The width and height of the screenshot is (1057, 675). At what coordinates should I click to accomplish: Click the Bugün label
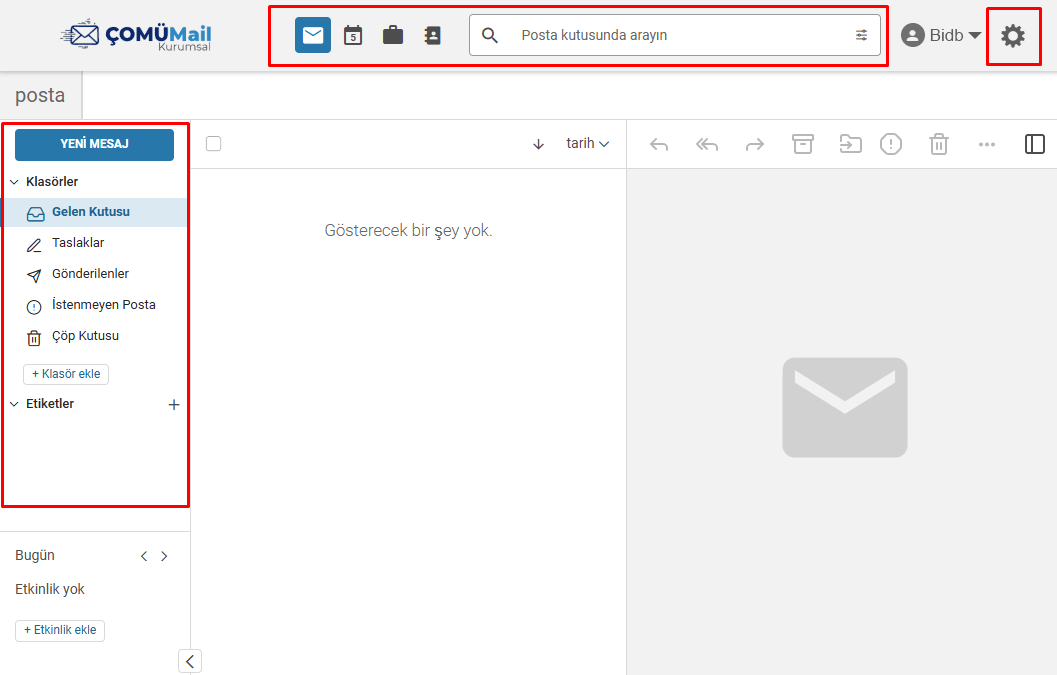coord(35,556)
